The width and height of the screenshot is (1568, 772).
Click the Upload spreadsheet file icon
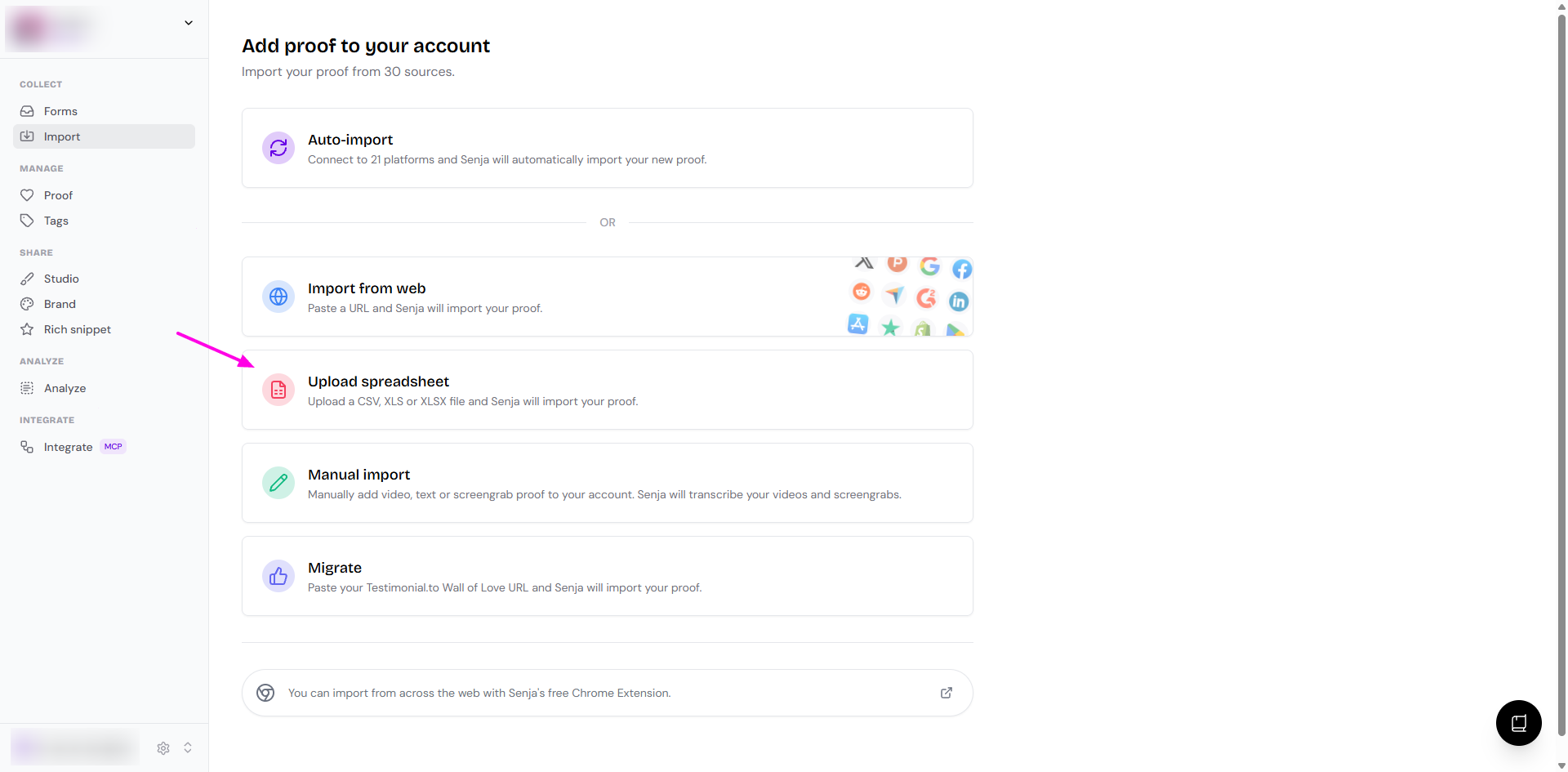coord(278,390)
